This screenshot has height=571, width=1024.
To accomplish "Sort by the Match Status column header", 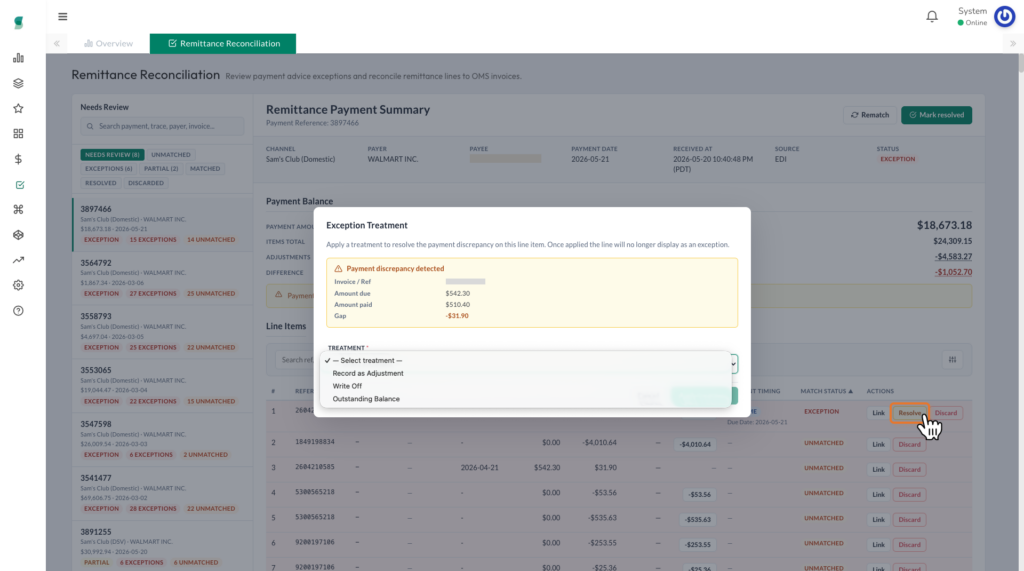I will [x=826, y=391].
